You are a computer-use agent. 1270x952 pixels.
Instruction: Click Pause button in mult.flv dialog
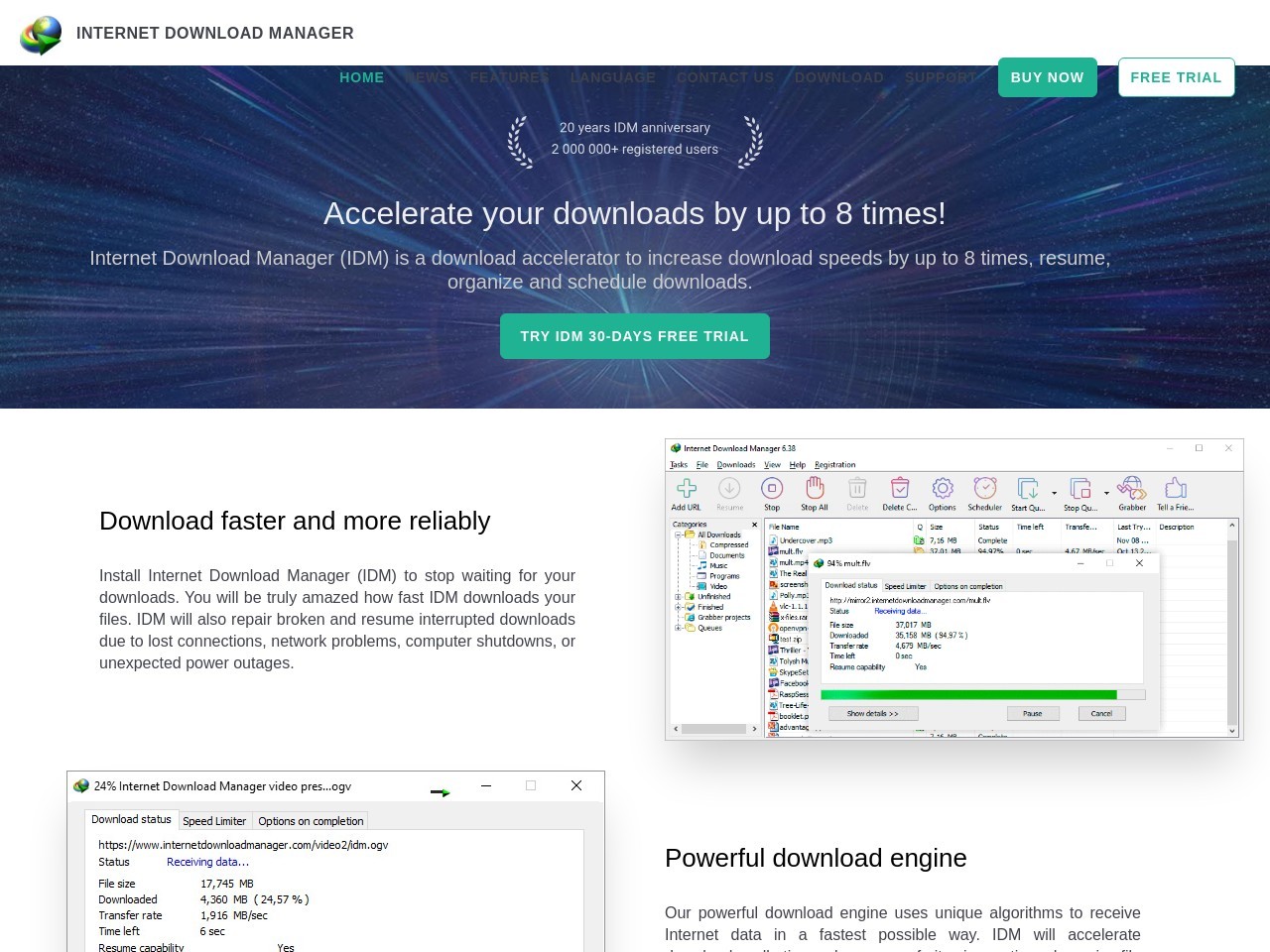pyautogui.click(x=1033, y=713)
